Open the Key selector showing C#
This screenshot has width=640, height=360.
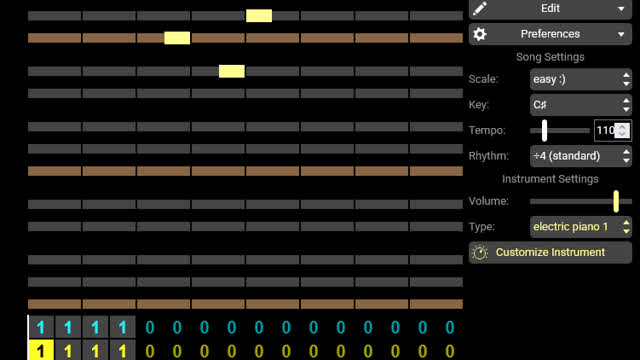click(x=580, y=105)
